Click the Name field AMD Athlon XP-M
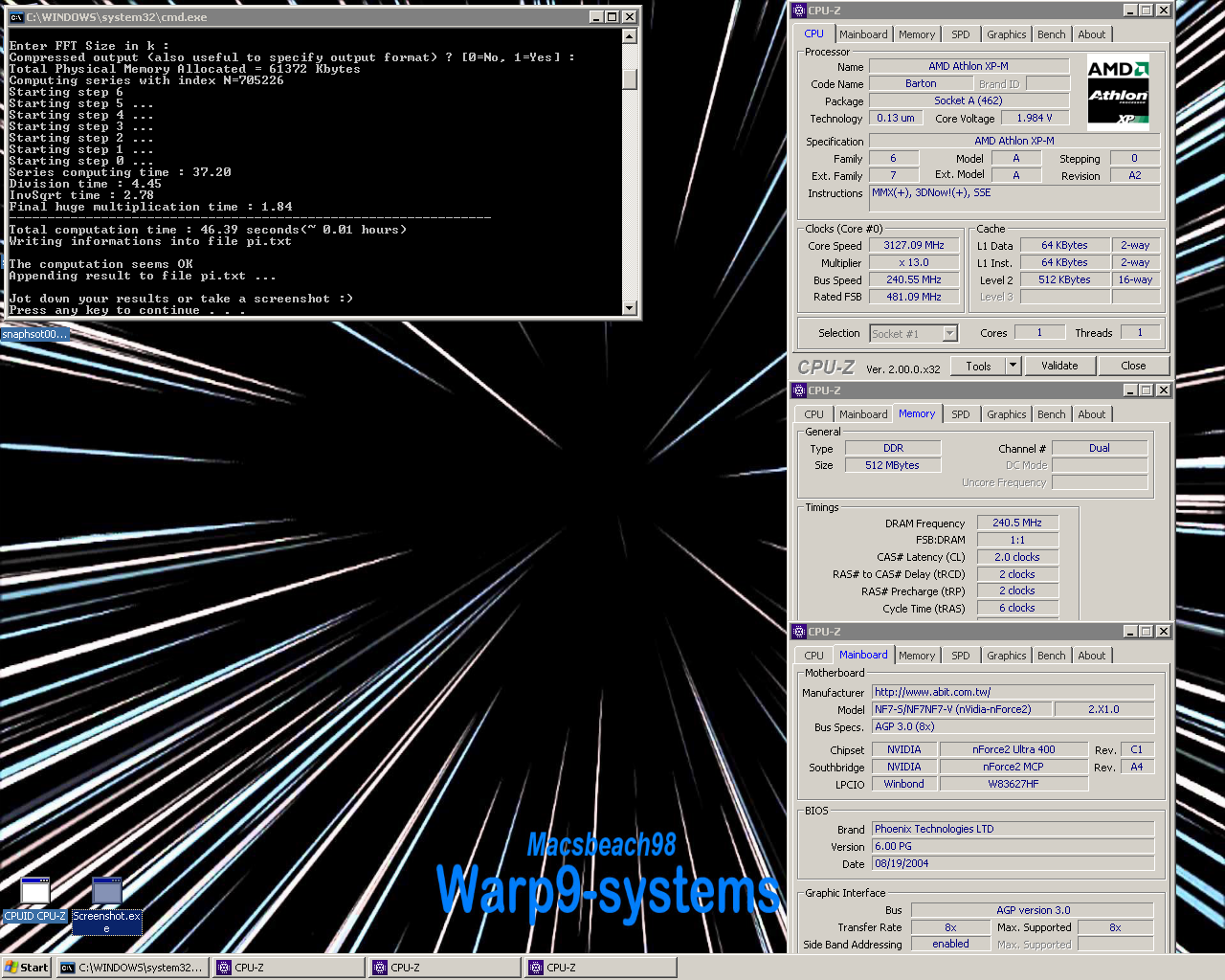 click(969, 66)
